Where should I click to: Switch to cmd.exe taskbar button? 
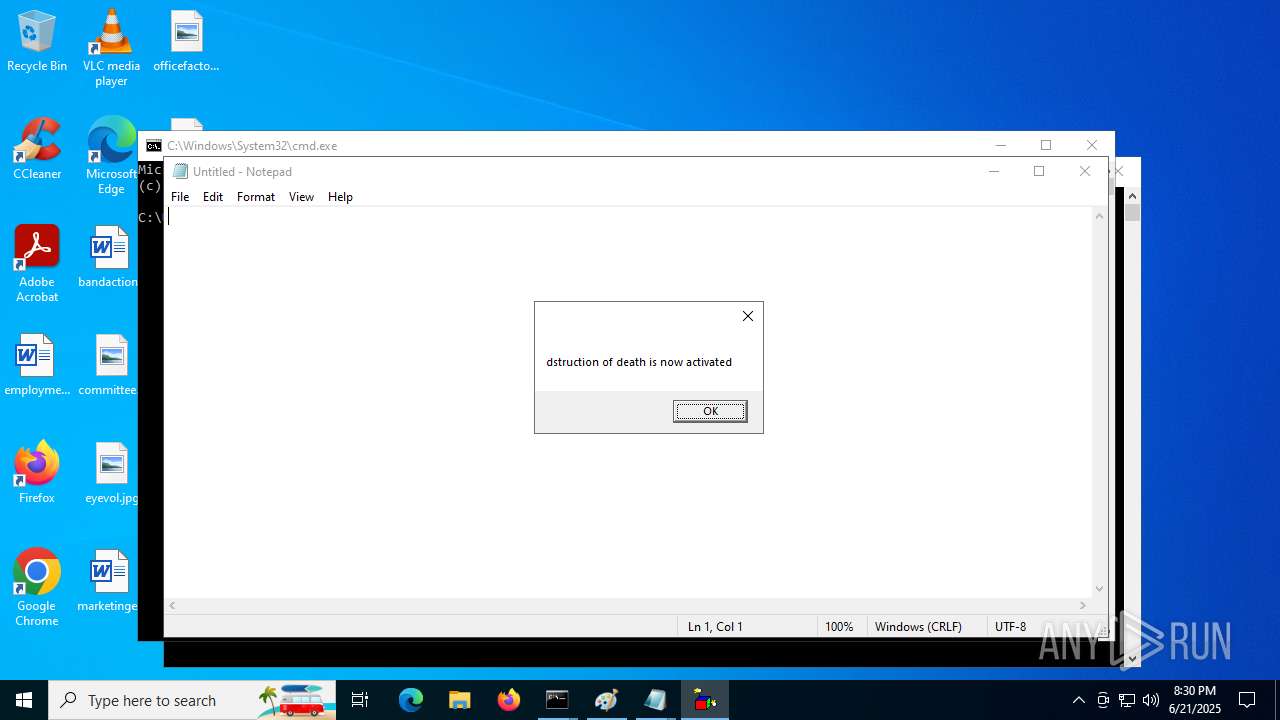pos(557,700)
